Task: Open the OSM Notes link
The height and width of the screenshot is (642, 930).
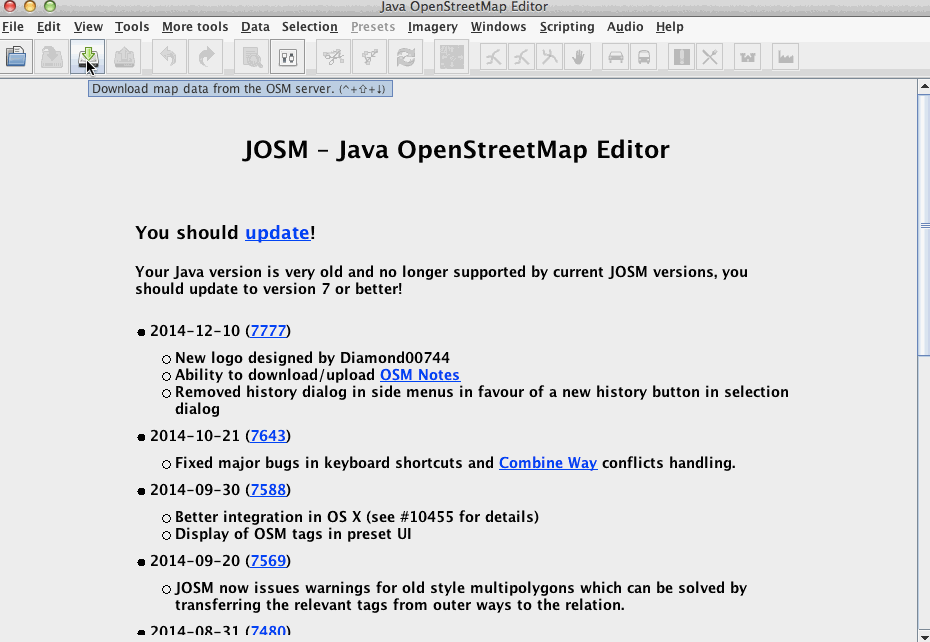Action: [x=419, y=375]
